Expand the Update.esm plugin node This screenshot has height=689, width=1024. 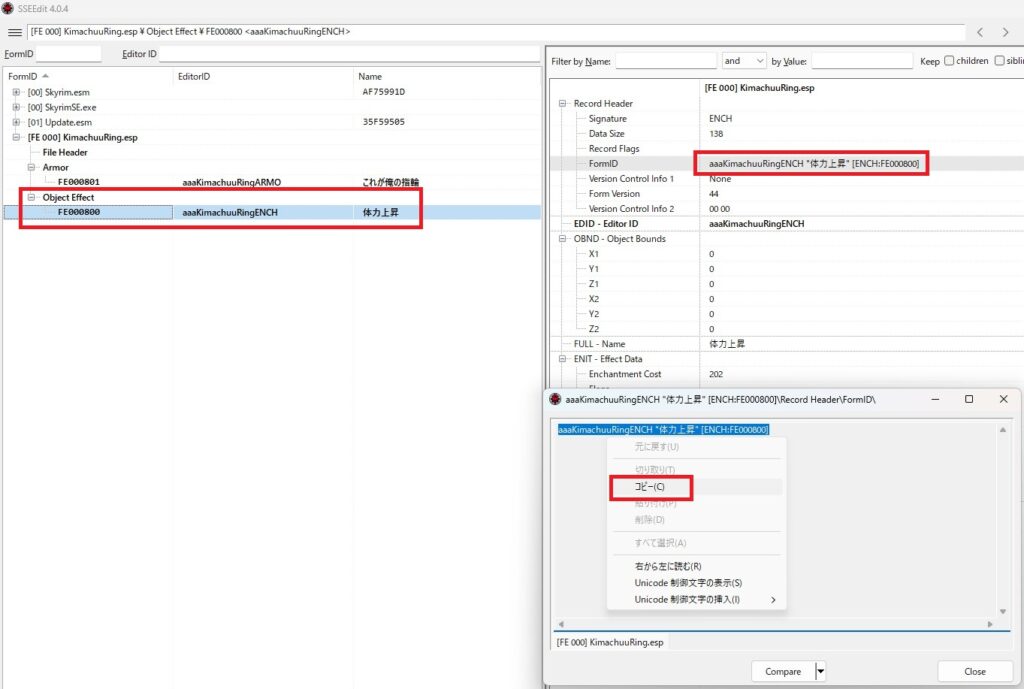click(x=17, y=122)
